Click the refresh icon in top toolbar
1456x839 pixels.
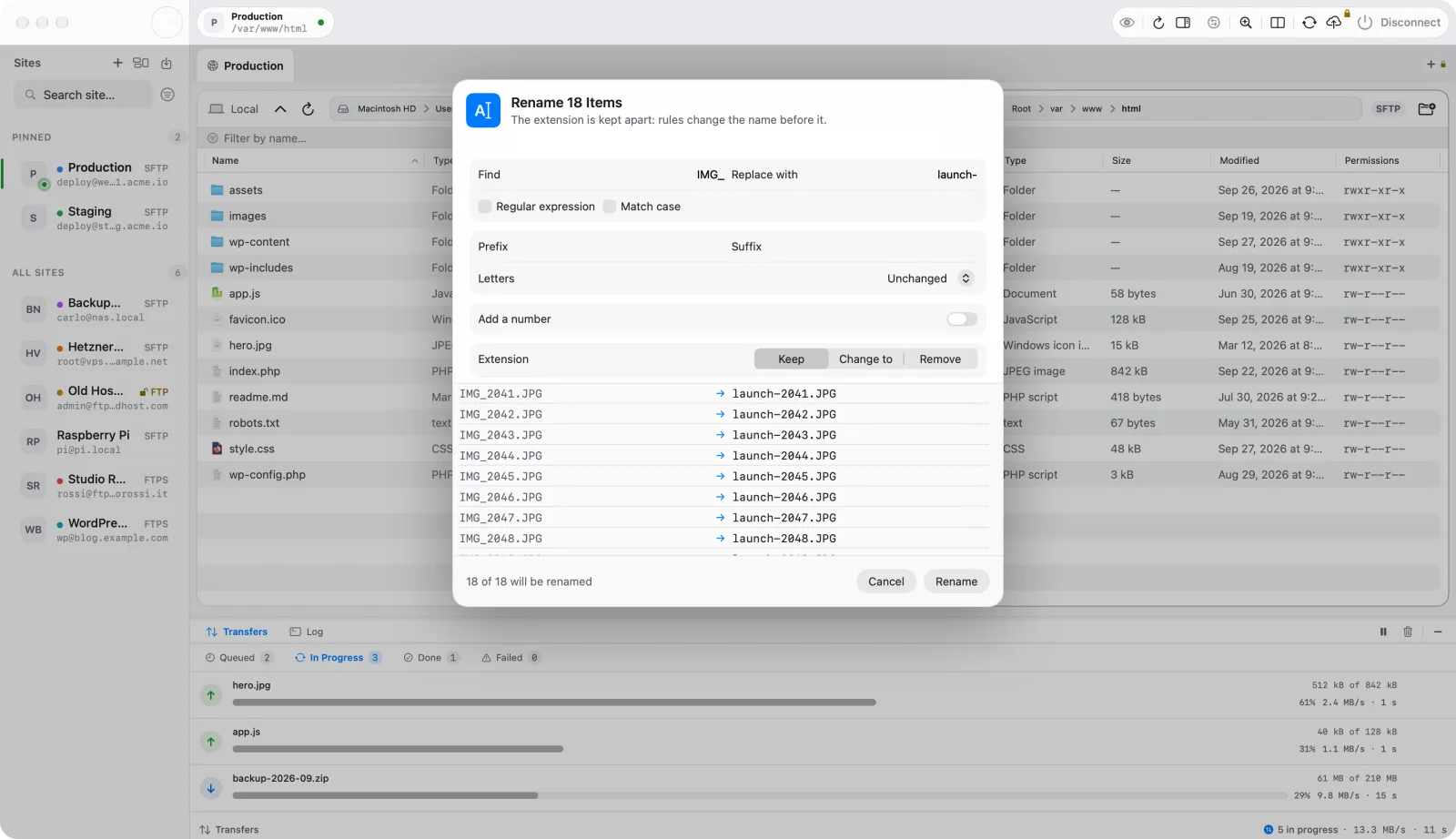(1158, 23)
